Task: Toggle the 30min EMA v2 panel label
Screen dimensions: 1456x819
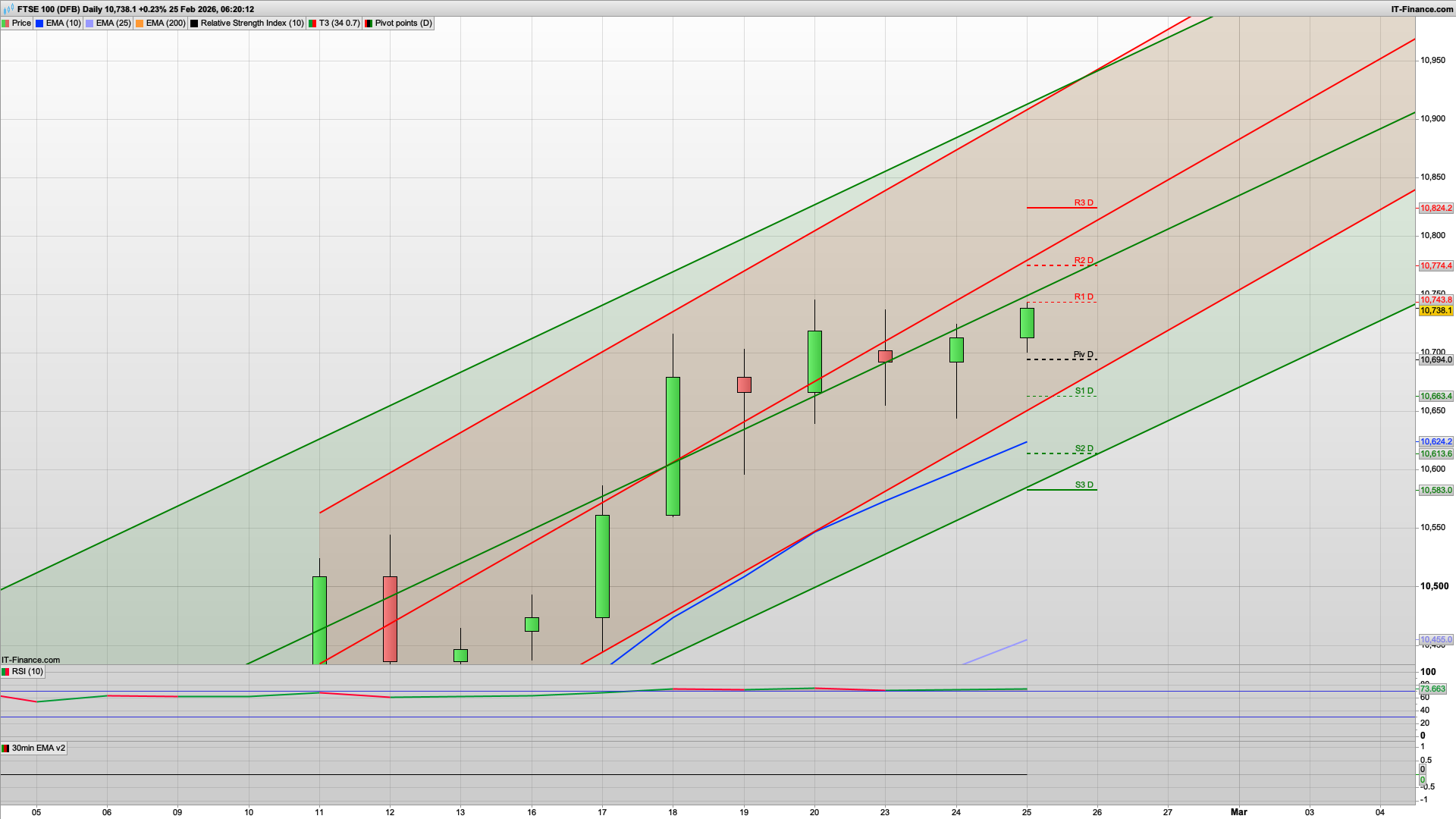Action: [35, 748]
